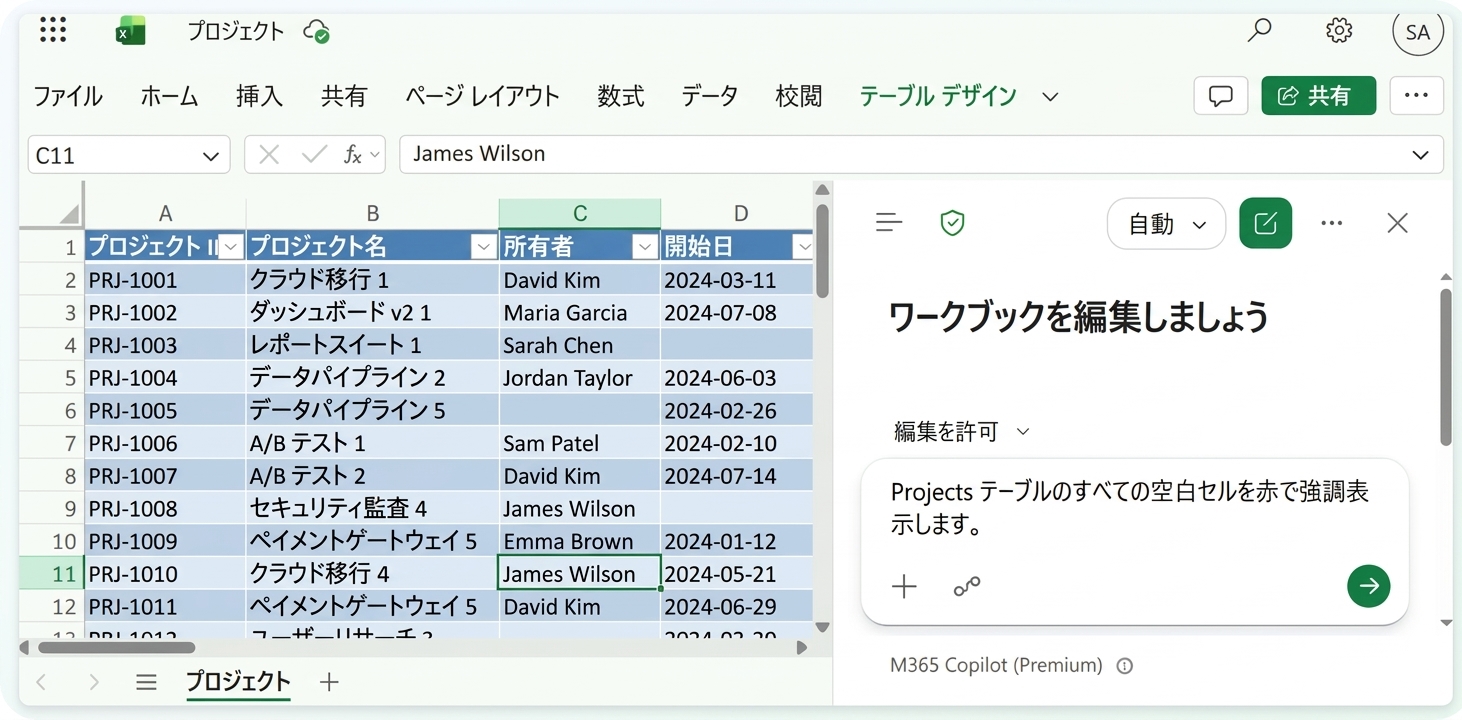Add attachment with the plus icon
The height and width of the screenshot is (720, 1462).
[904, 587]
